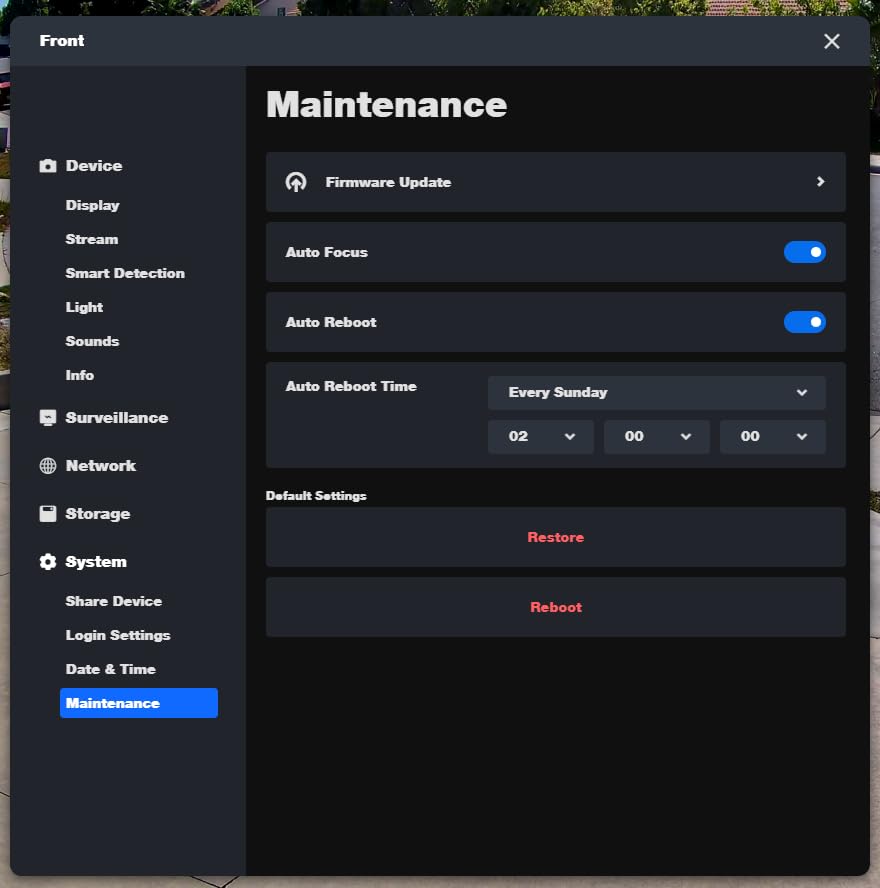Viewport: 880px width, 888px height.
Task: Open the hour dropdown showing 02
Action: (x=541, y=437)
